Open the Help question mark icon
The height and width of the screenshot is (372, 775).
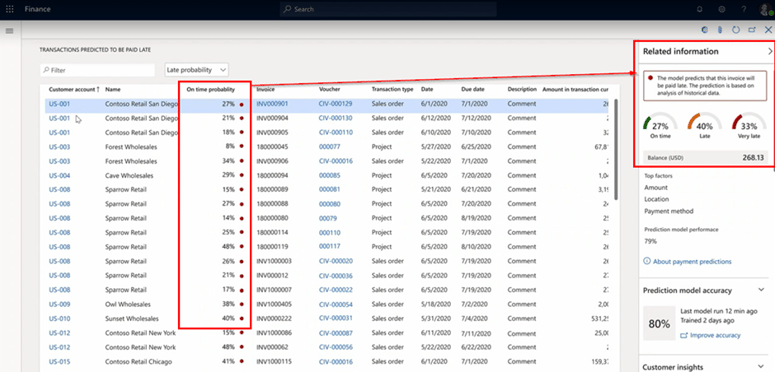[744, 9]
